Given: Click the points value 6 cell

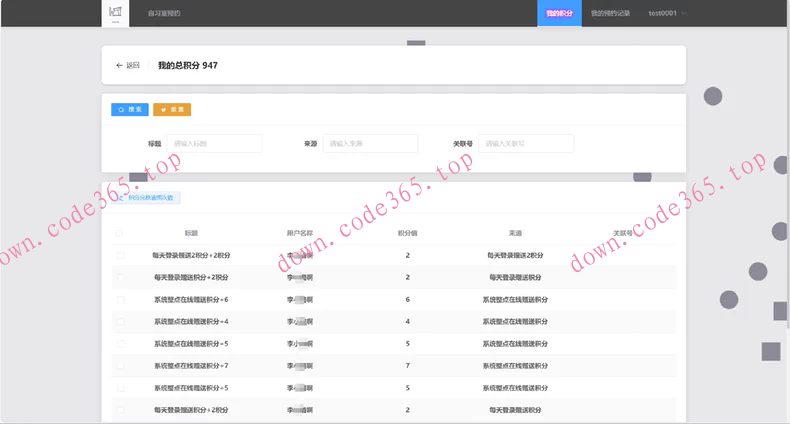Looking at the screenshot, I should point(408,300).
